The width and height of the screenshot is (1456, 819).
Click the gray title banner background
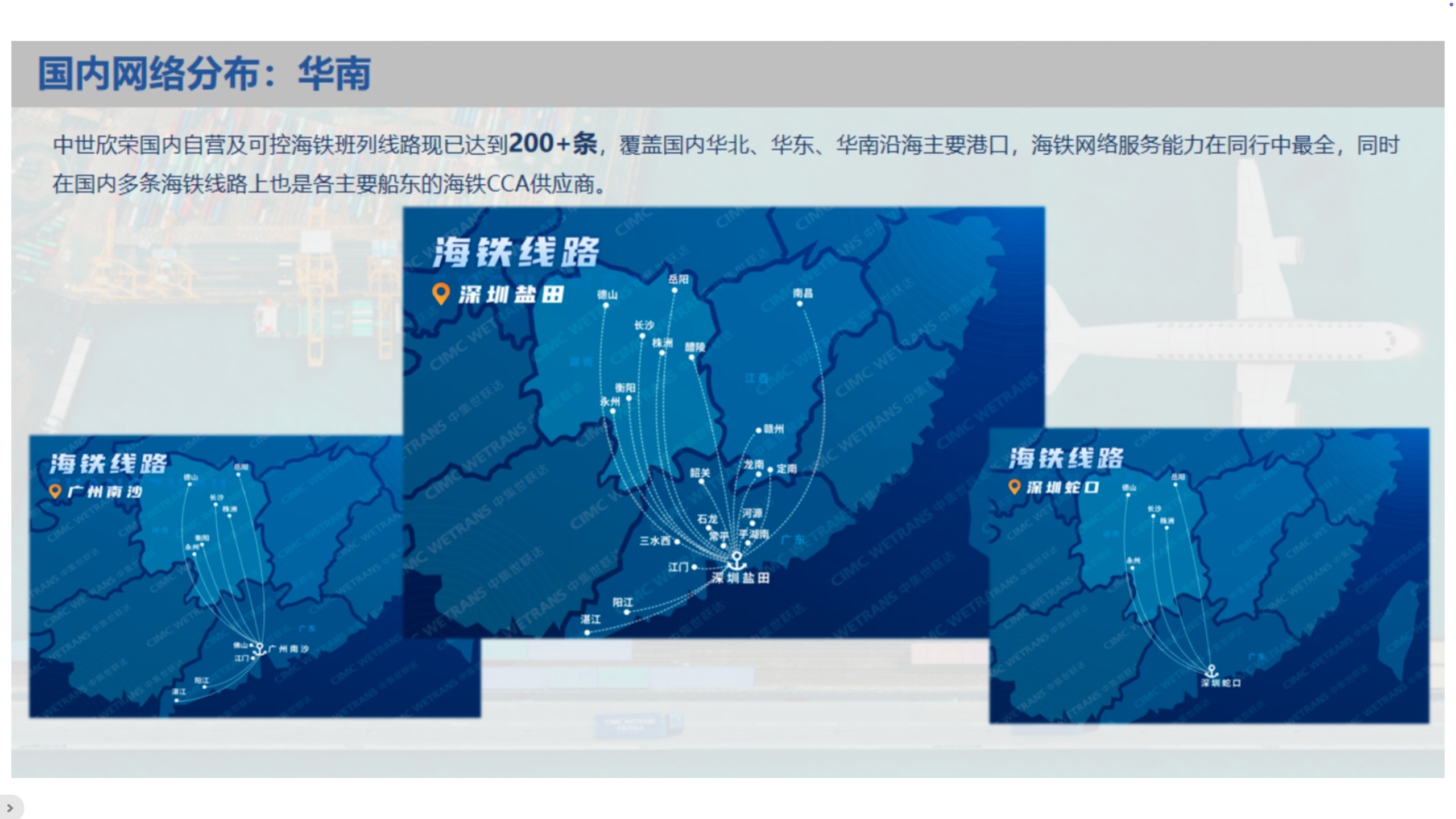click(x=910, y=74)
